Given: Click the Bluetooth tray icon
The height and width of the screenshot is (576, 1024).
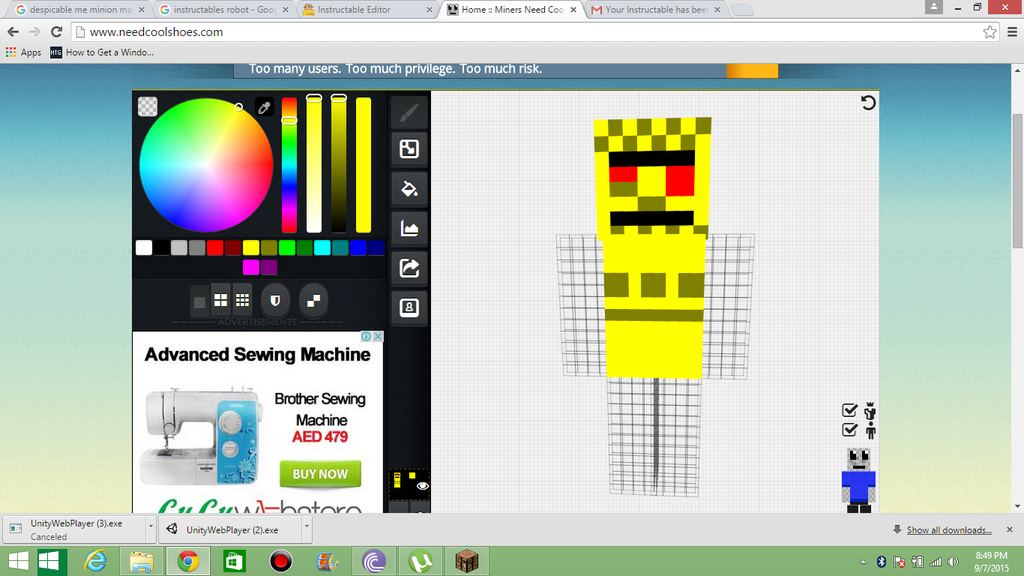Looking at the screenshot, I should click(881, 562).
